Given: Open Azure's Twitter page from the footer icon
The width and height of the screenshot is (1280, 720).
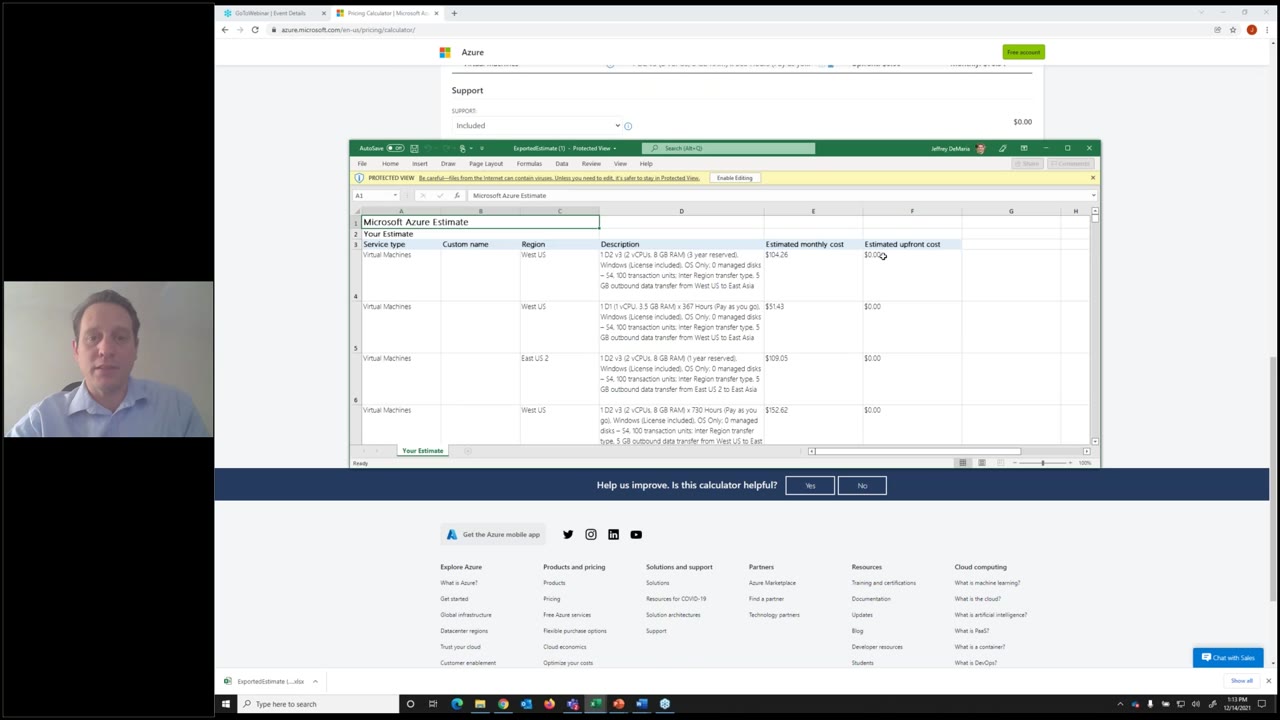Looking at the screenshot, I should tap(568, 534).
